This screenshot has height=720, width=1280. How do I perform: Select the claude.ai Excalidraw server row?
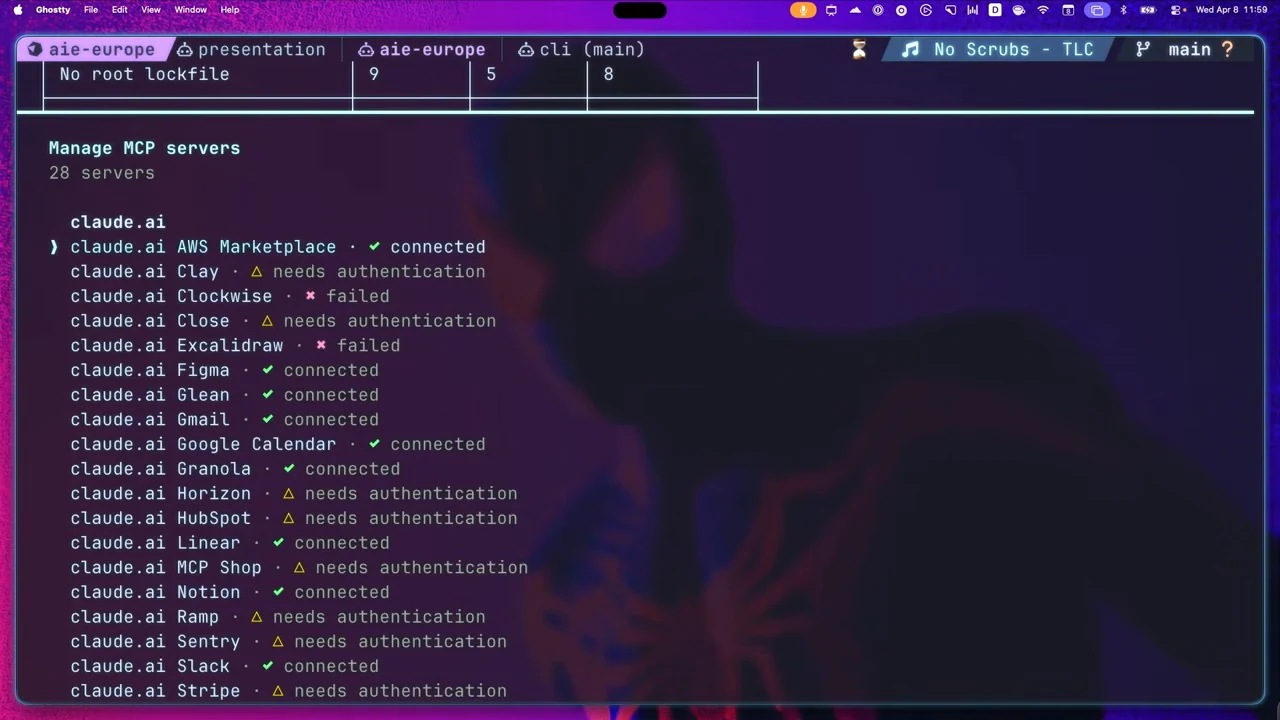pyautogui.click(x=235, y=345)
